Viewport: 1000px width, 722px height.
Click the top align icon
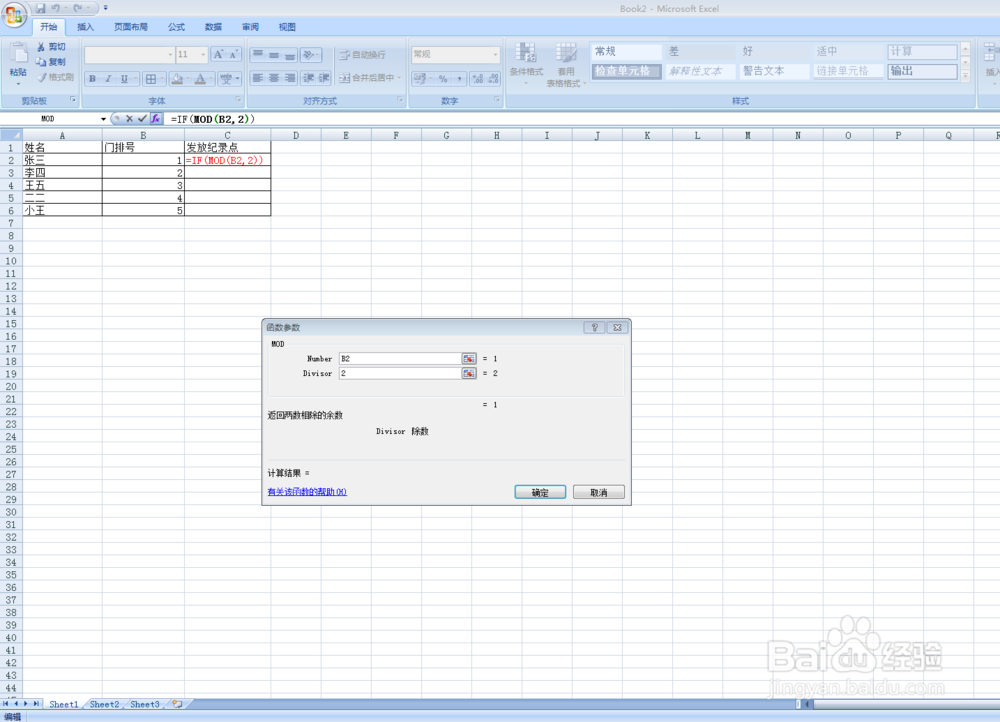(258, 55)
